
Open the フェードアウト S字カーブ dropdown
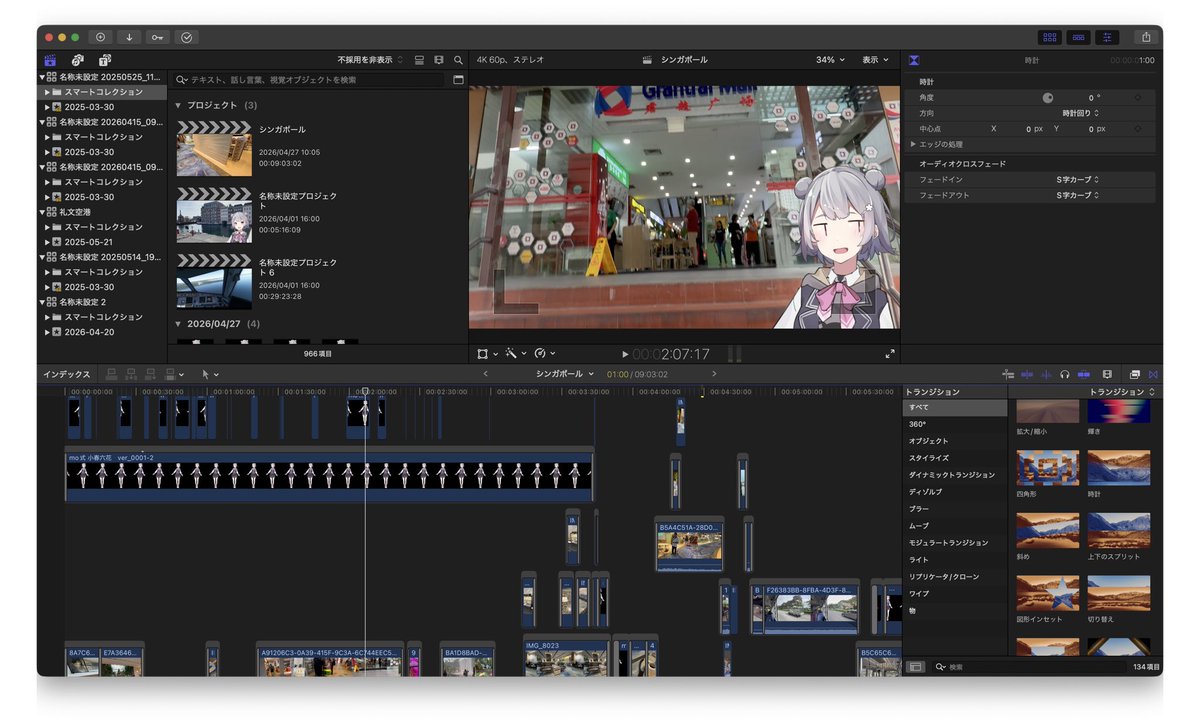[1077, 195]
